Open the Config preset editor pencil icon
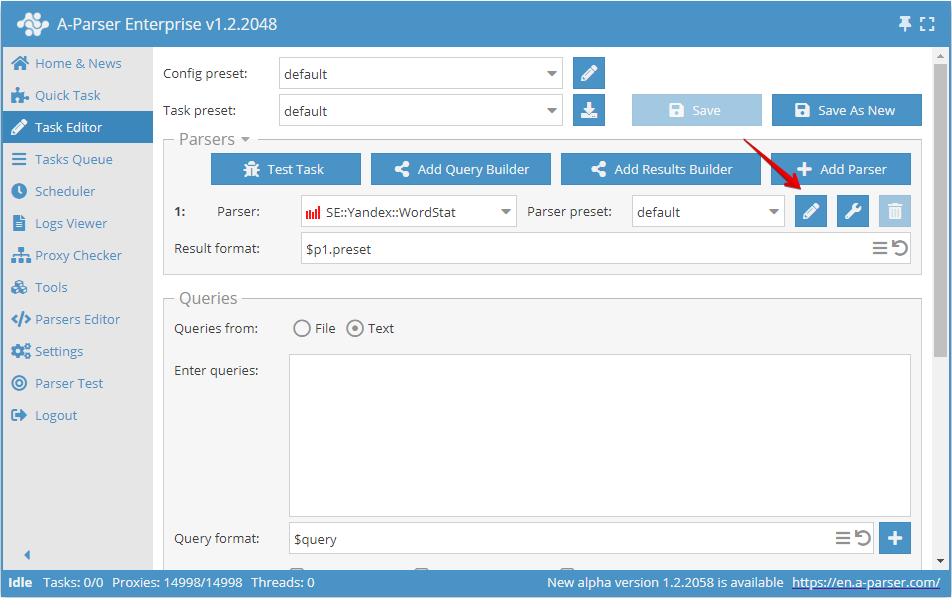This screenshot has height=598, width=952. point(588,73)
